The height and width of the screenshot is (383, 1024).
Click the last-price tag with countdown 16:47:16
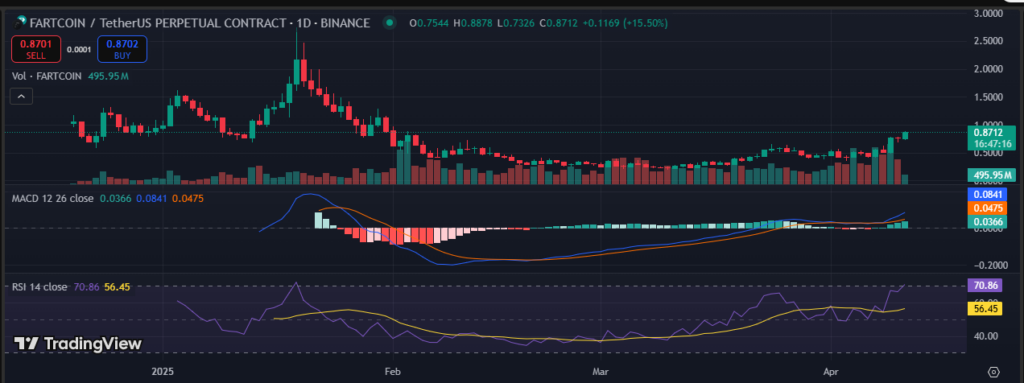point(991,138)
